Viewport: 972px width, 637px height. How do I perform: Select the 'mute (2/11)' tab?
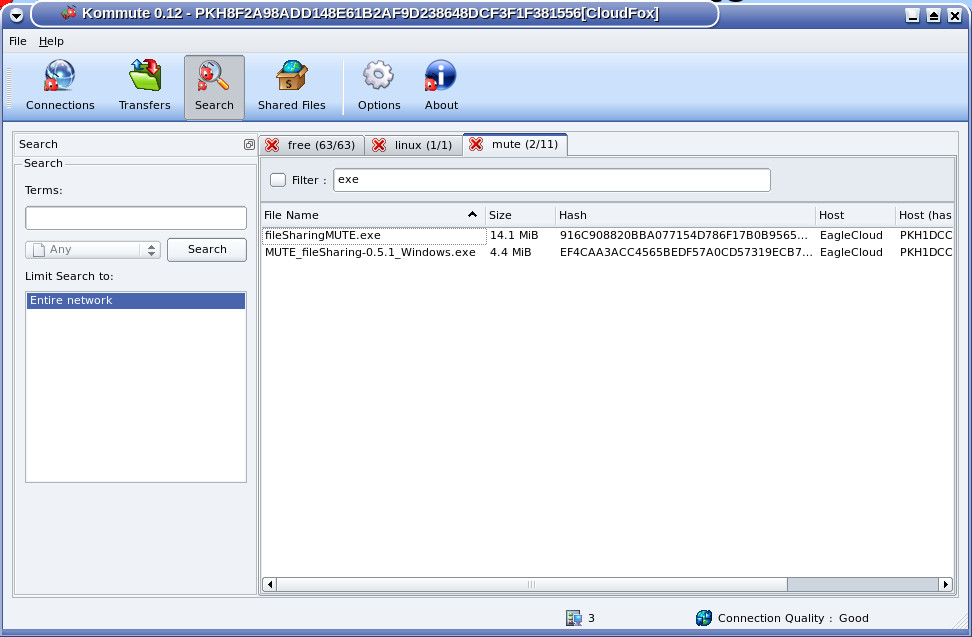tap(515, 144)
